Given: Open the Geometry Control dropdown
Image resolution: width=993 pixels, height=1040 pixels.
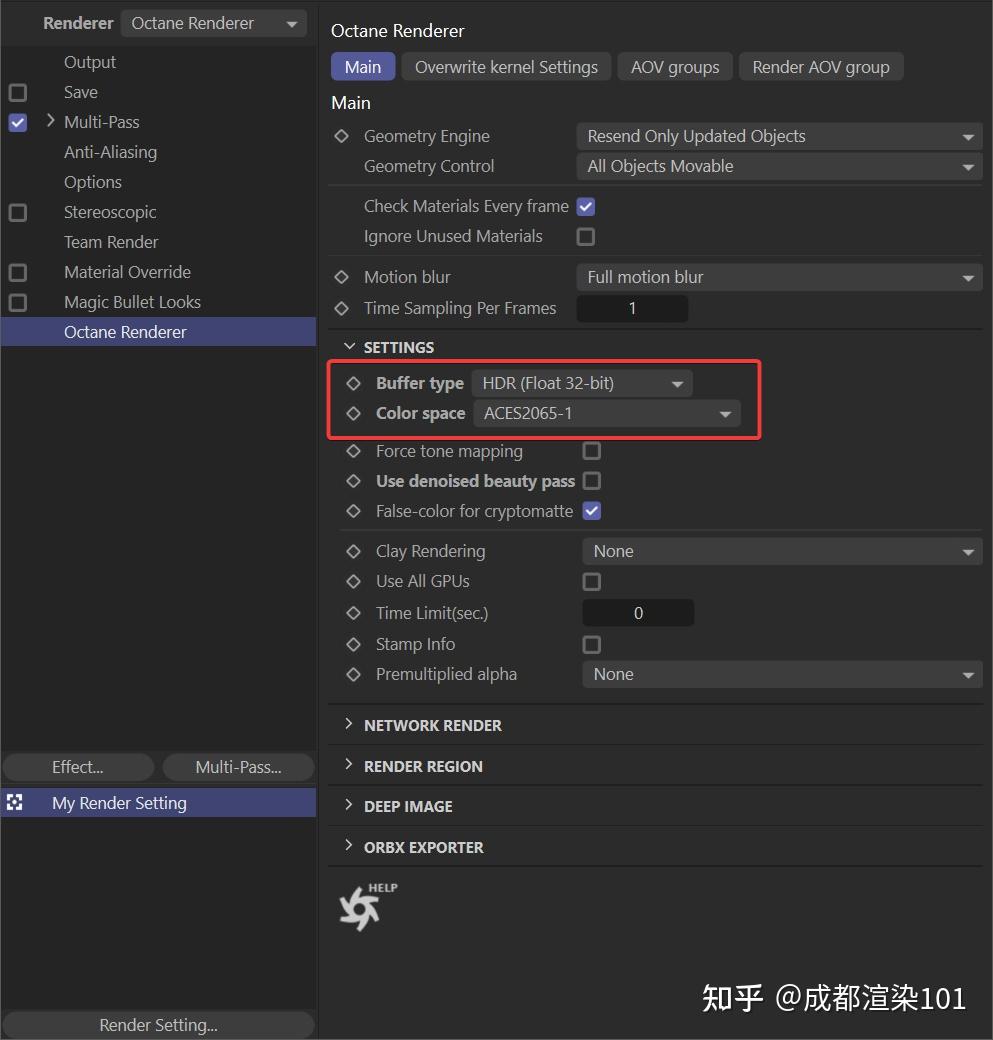Looking at the screenshot, I should click(780, 166).
